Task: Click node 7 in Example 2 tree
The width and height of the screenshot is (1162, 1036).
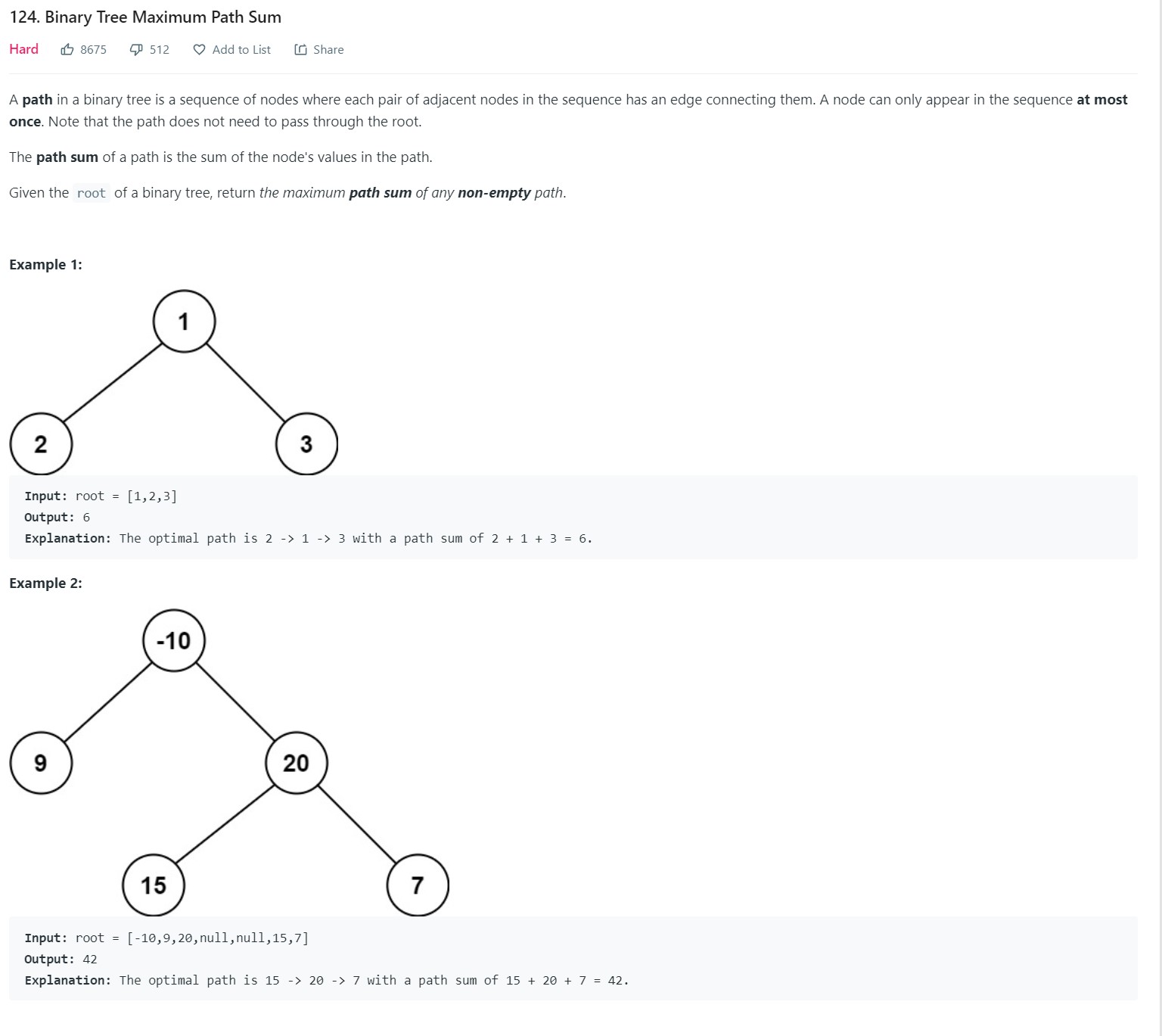Action: 418,885
